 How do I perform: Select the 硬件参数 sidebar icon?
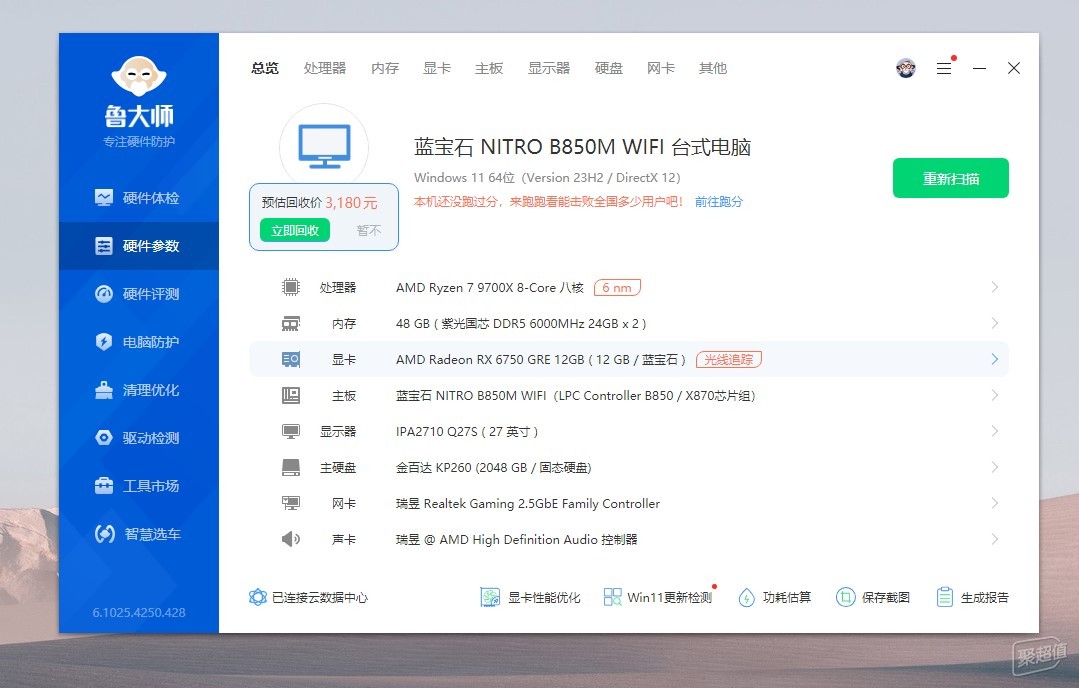tap(104, 246)
